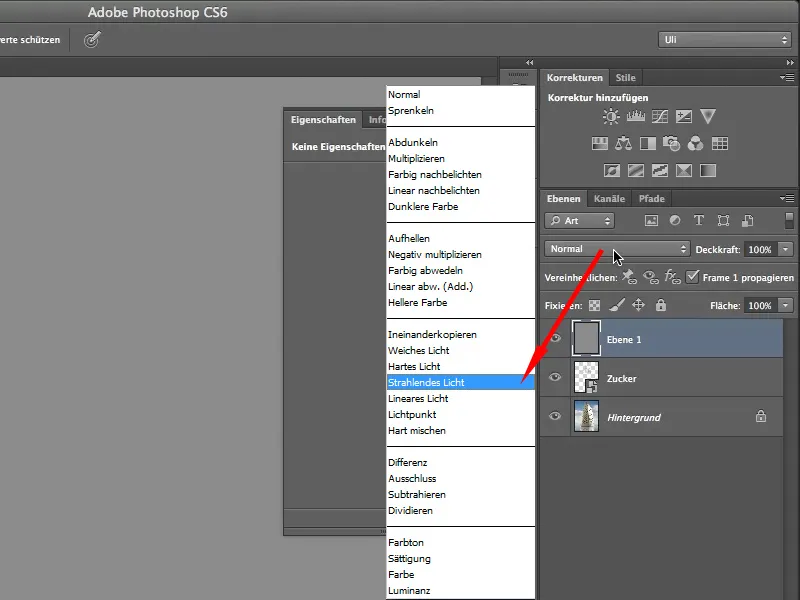Open the layer blend mode dropdown
Image resolution: width=800 pixels, height=600 pixels.
tap(617, 249)
